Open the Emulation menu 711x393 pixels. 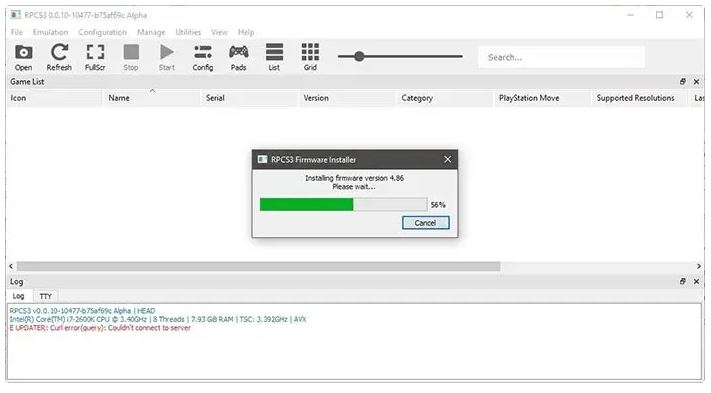point(50,32)
